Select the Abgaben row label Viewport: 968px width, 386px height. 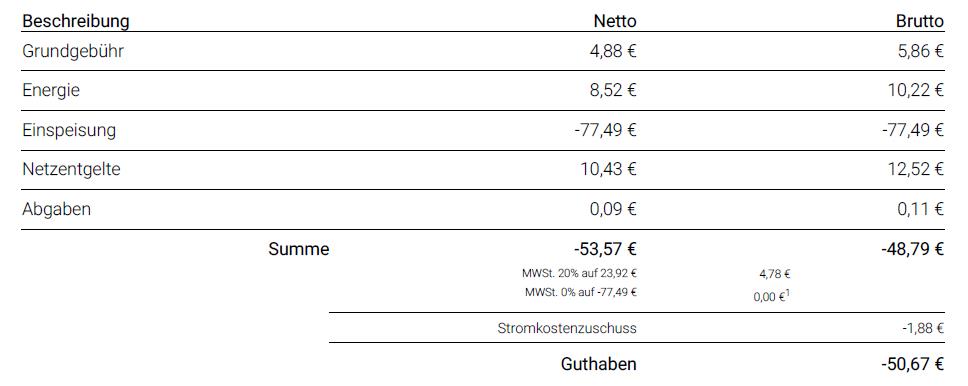click(57, 209)
